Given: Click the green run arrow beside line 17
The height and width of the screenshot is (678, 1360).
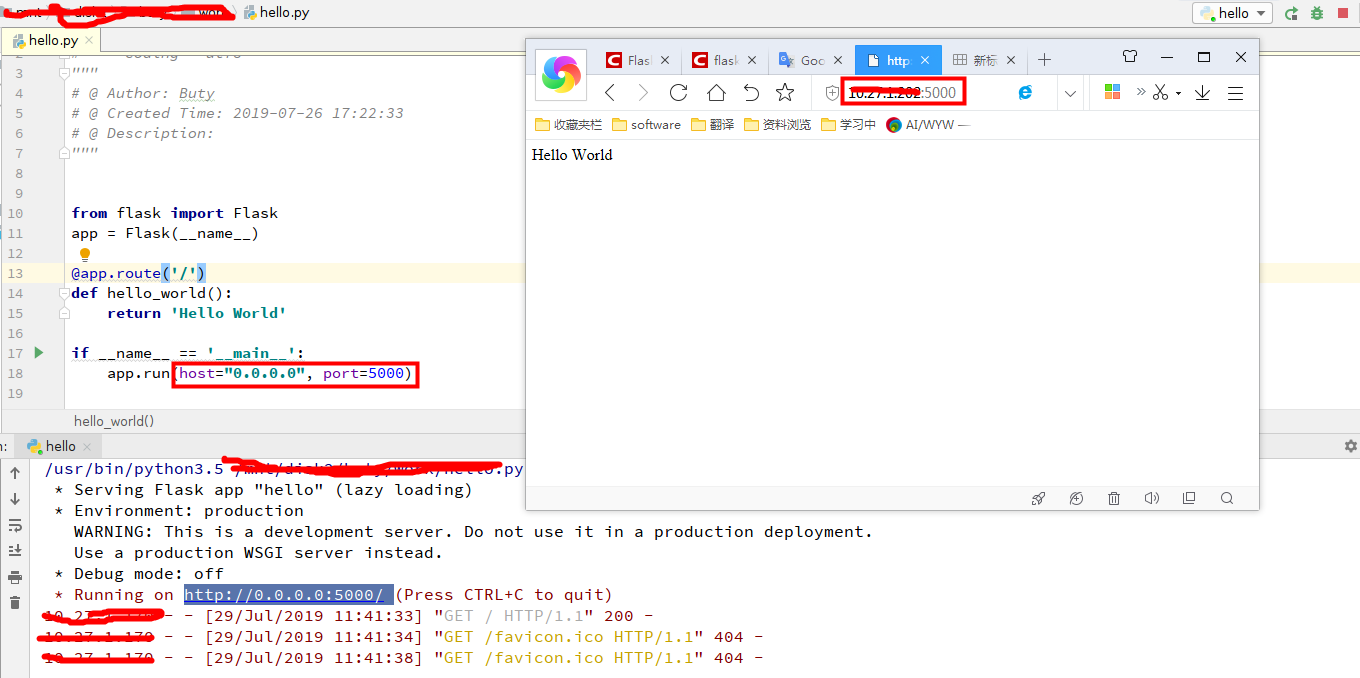Looking at the screenshot, I should [38, 352].
